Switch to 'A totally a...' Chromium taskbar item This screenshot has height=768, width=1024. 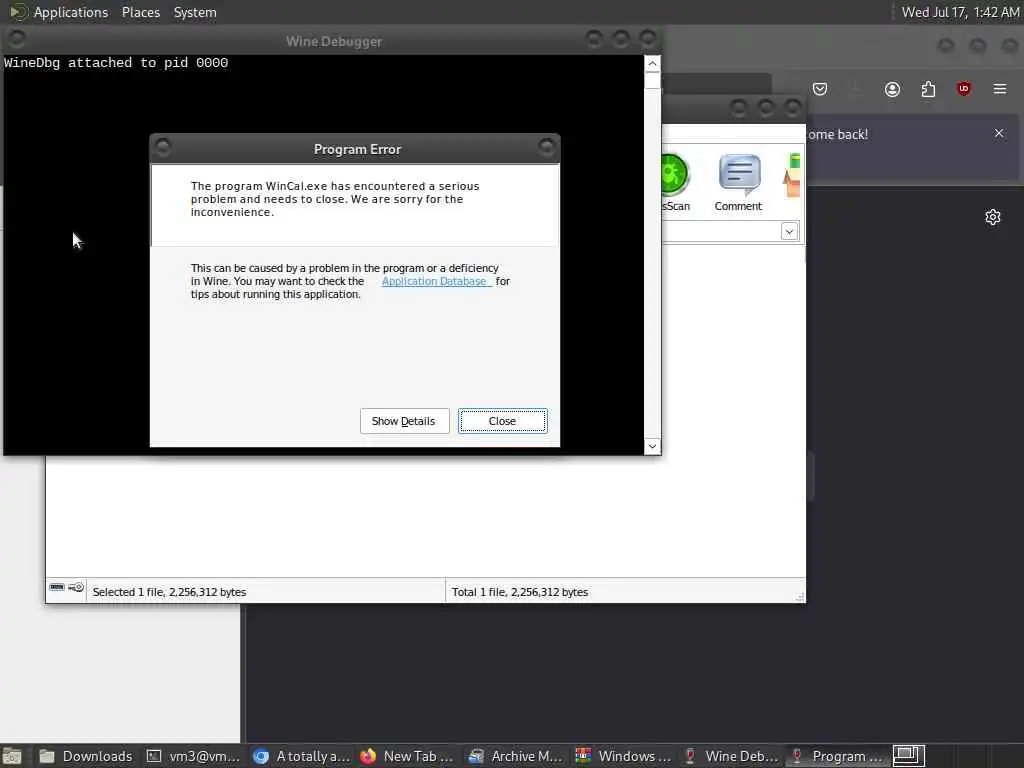302,756
